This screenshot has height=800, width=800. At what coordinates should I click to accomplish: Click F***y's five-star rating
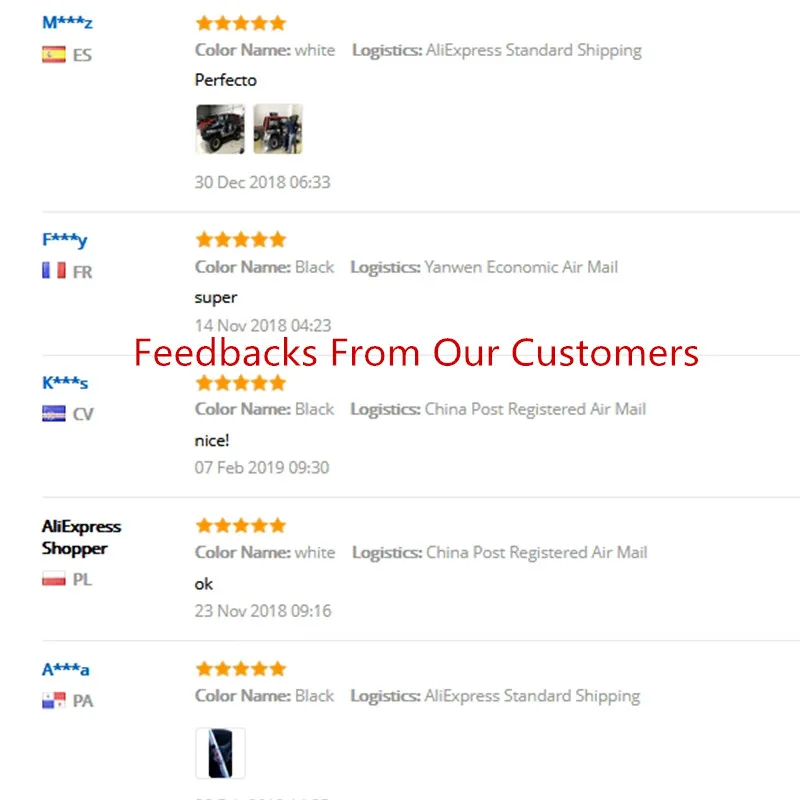tap(240, 239)
